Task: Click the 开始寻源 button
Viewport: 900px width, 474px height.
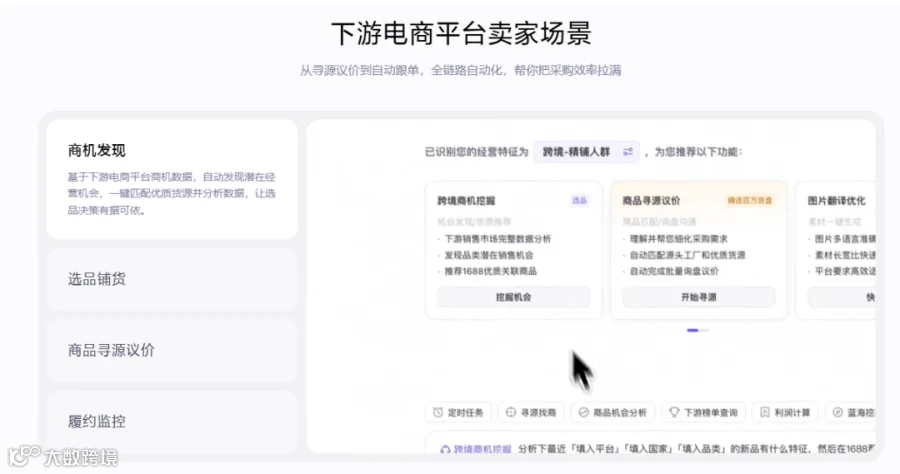Action: [699, 297]
